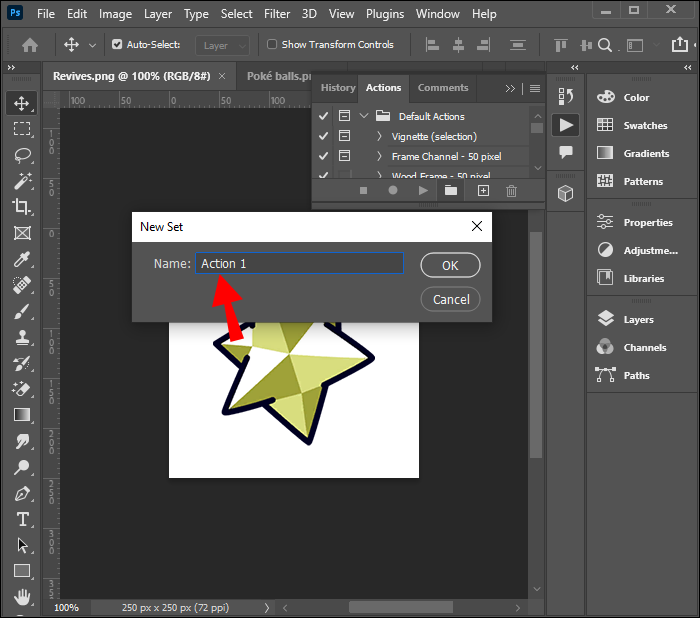This screenshot has width=700, height=618.
Task: Enable Show Transform Controls checkbox
Action: click(x=272, y=45)
